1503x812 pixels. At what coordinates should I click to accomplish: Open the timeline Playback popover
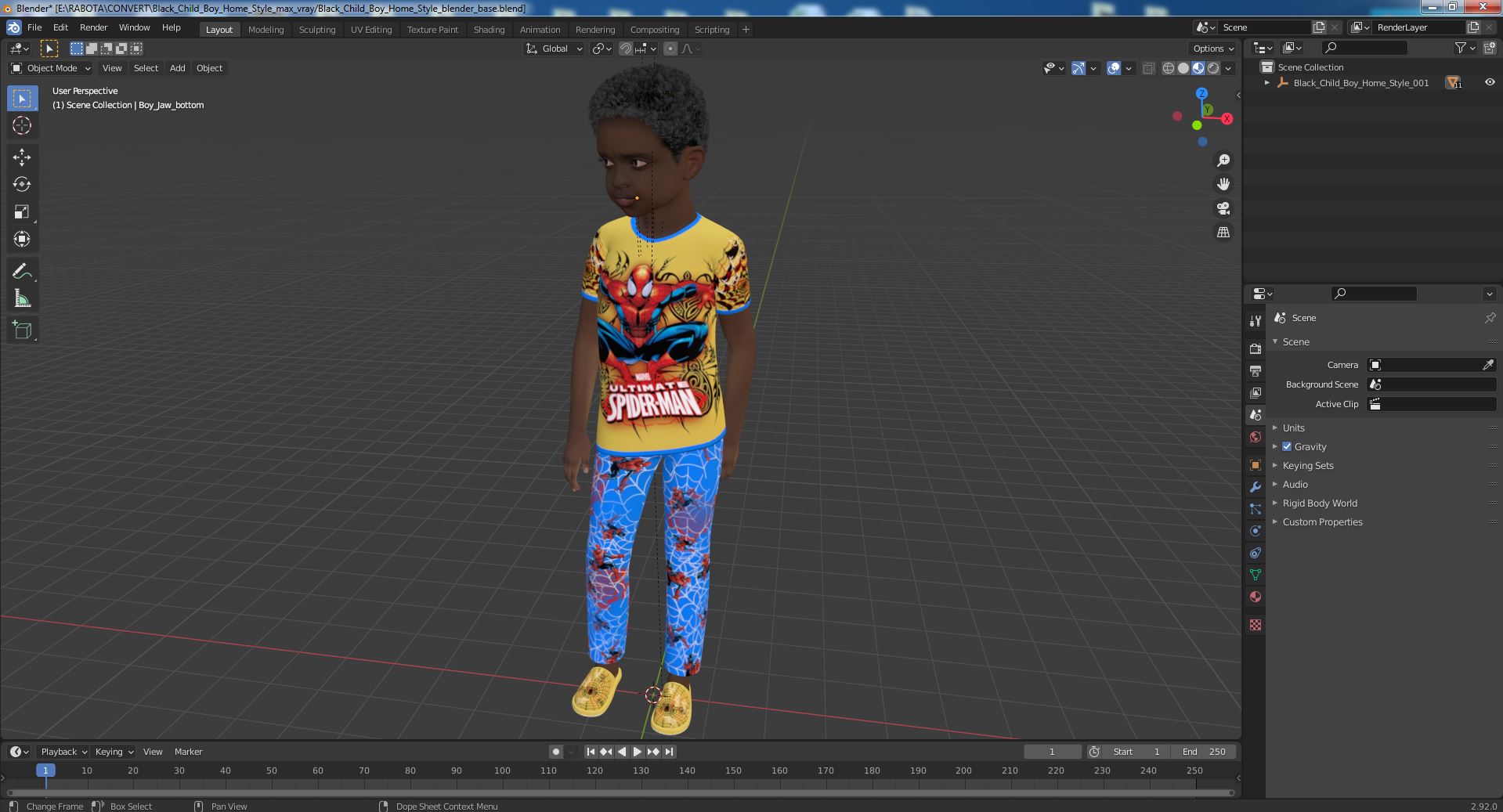(x=63, y=752)
